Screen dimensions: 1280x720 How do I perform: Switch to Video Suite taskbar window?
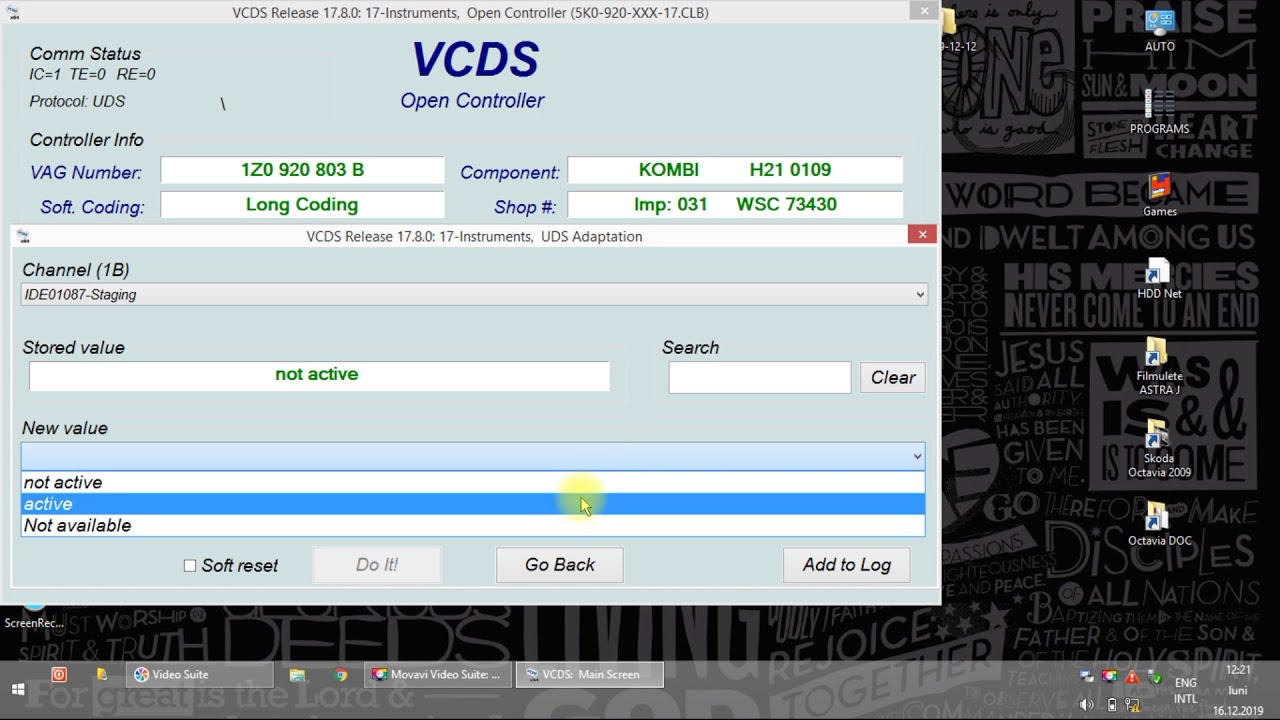(x=200, y=675)
